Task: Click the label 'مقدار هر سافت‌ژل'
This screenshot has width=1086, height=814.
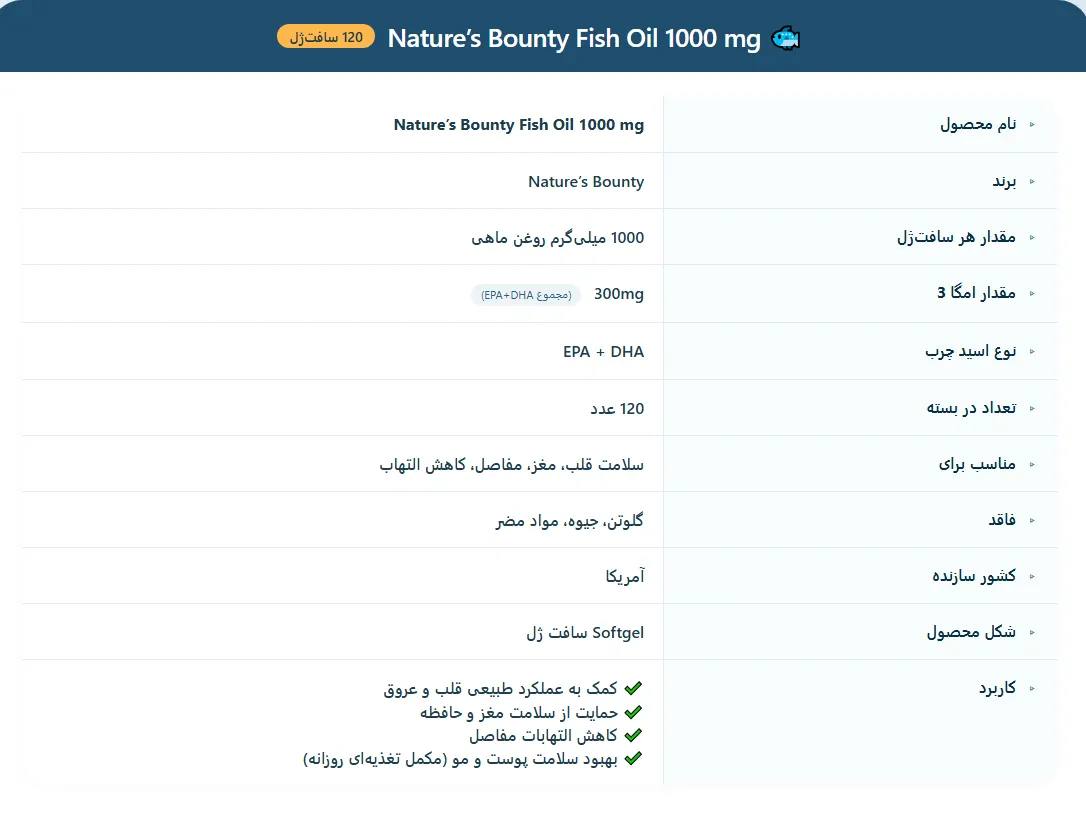Action: click(x=956, y=237)
